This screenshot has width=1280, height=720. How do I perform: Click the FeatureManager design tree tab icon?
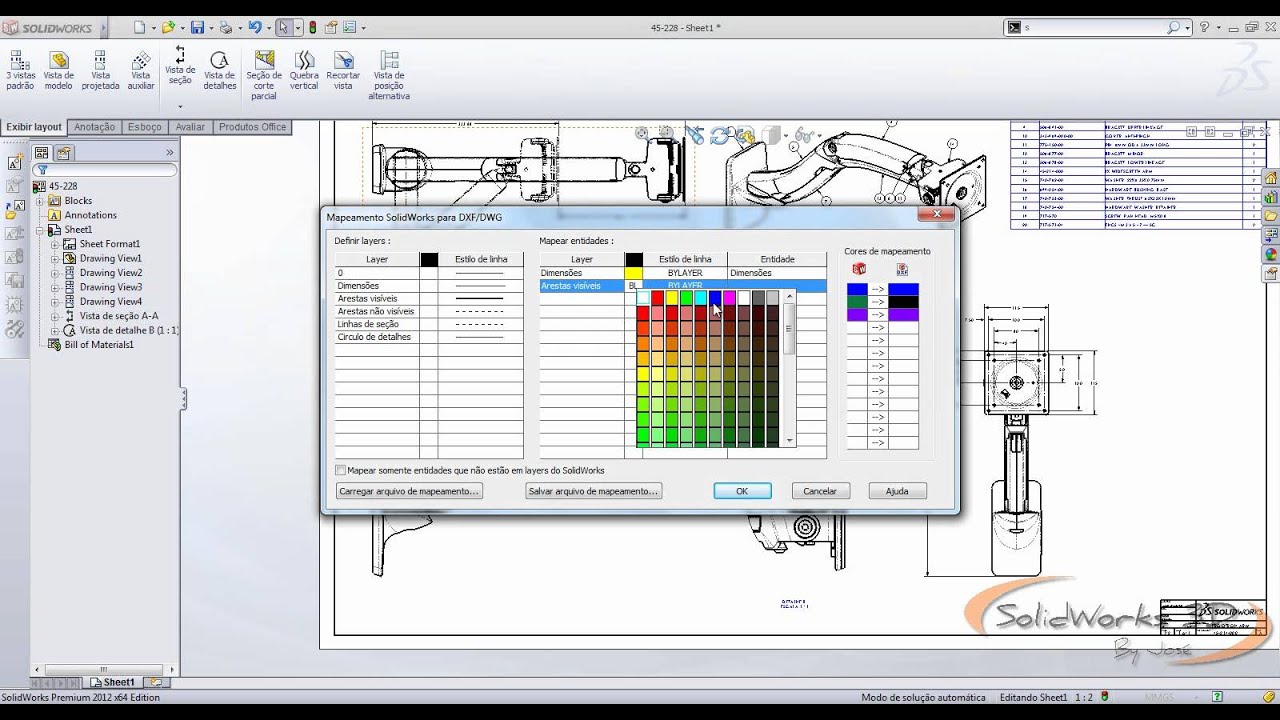click(41, 153)
